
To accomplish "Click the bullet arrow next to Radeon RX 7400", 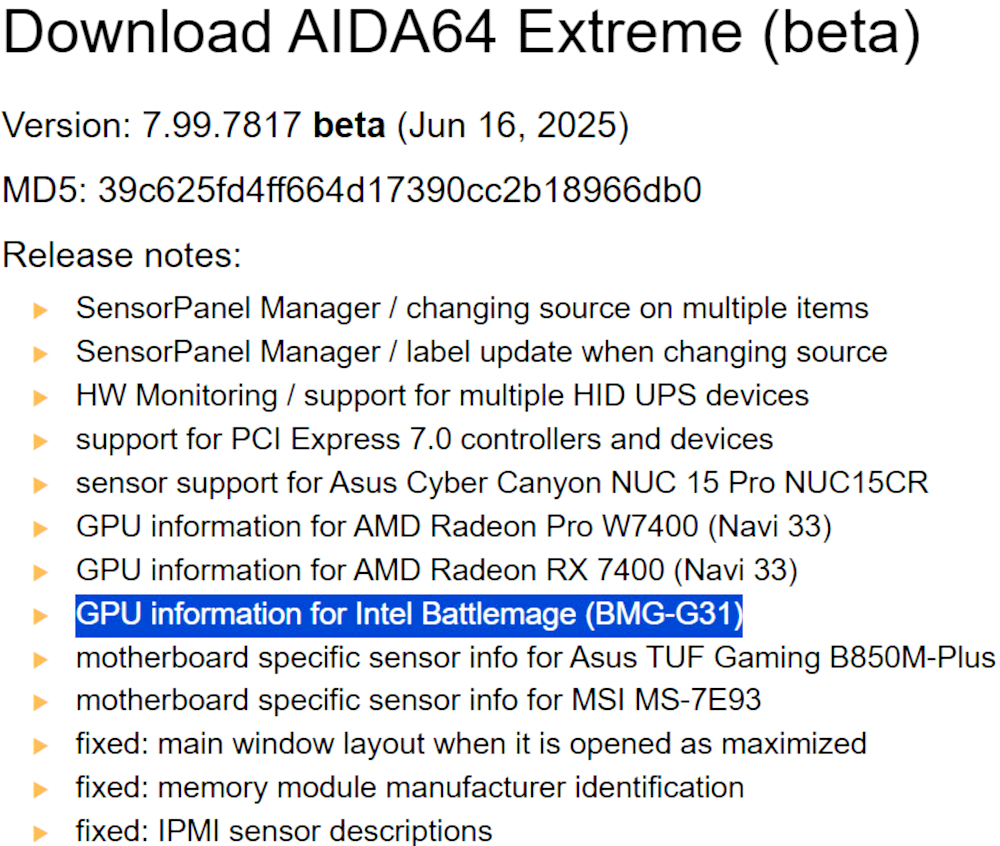I will tap(40, 572).
